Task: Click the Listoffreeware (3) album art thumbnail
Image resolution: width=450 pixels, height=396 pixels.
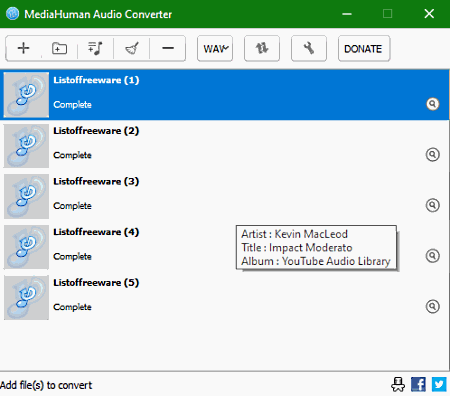Action: 26,197
